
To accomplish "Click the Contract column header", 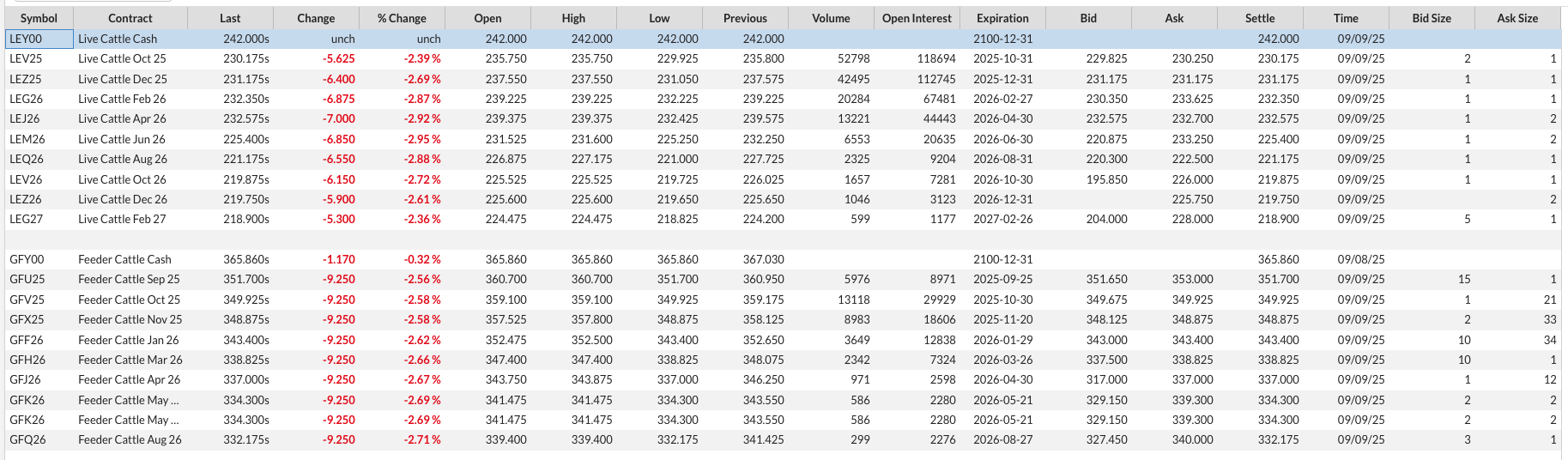I will coord(130,18).
